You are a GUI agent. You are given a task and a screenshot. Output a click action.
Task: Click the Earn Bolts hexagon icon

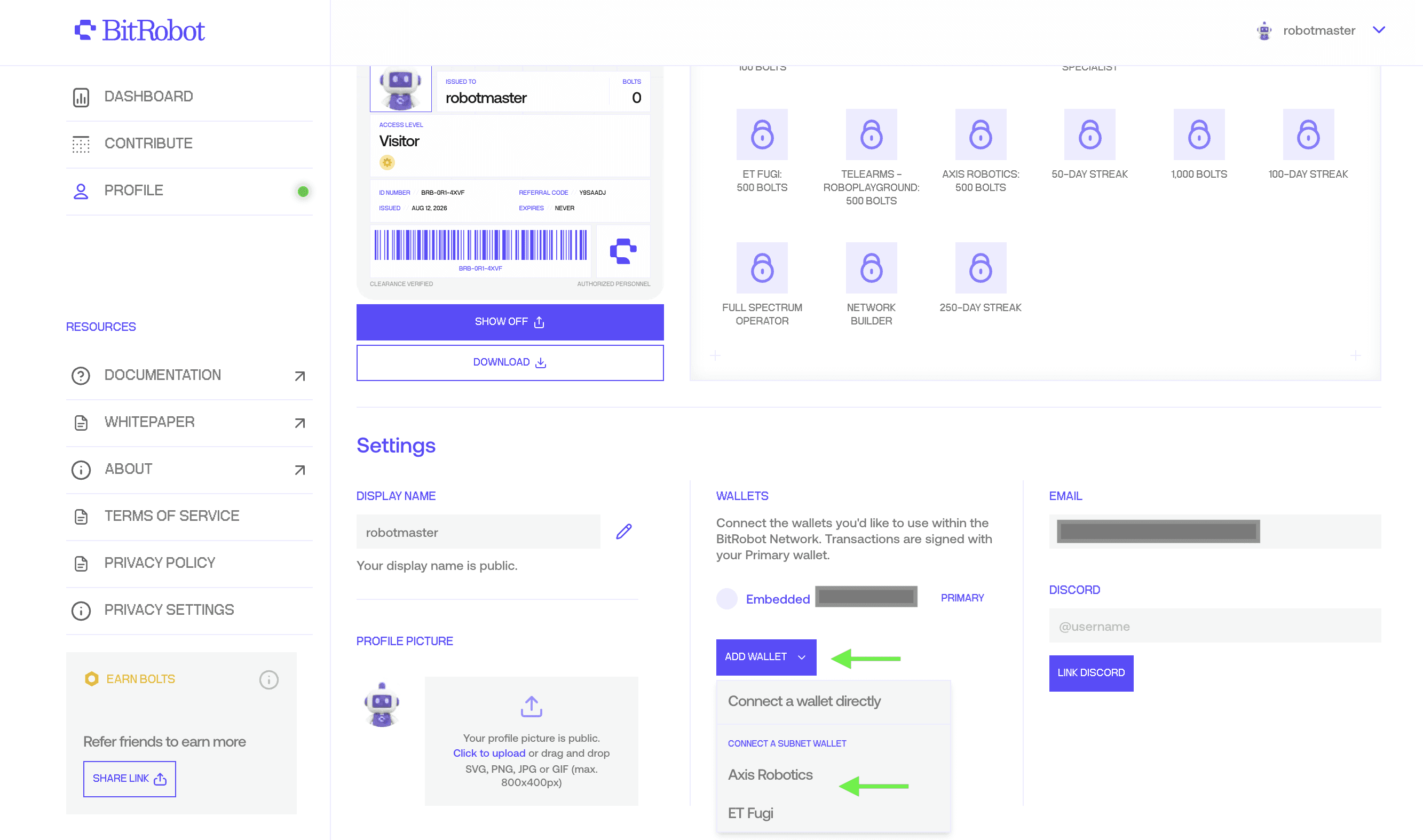92,679
